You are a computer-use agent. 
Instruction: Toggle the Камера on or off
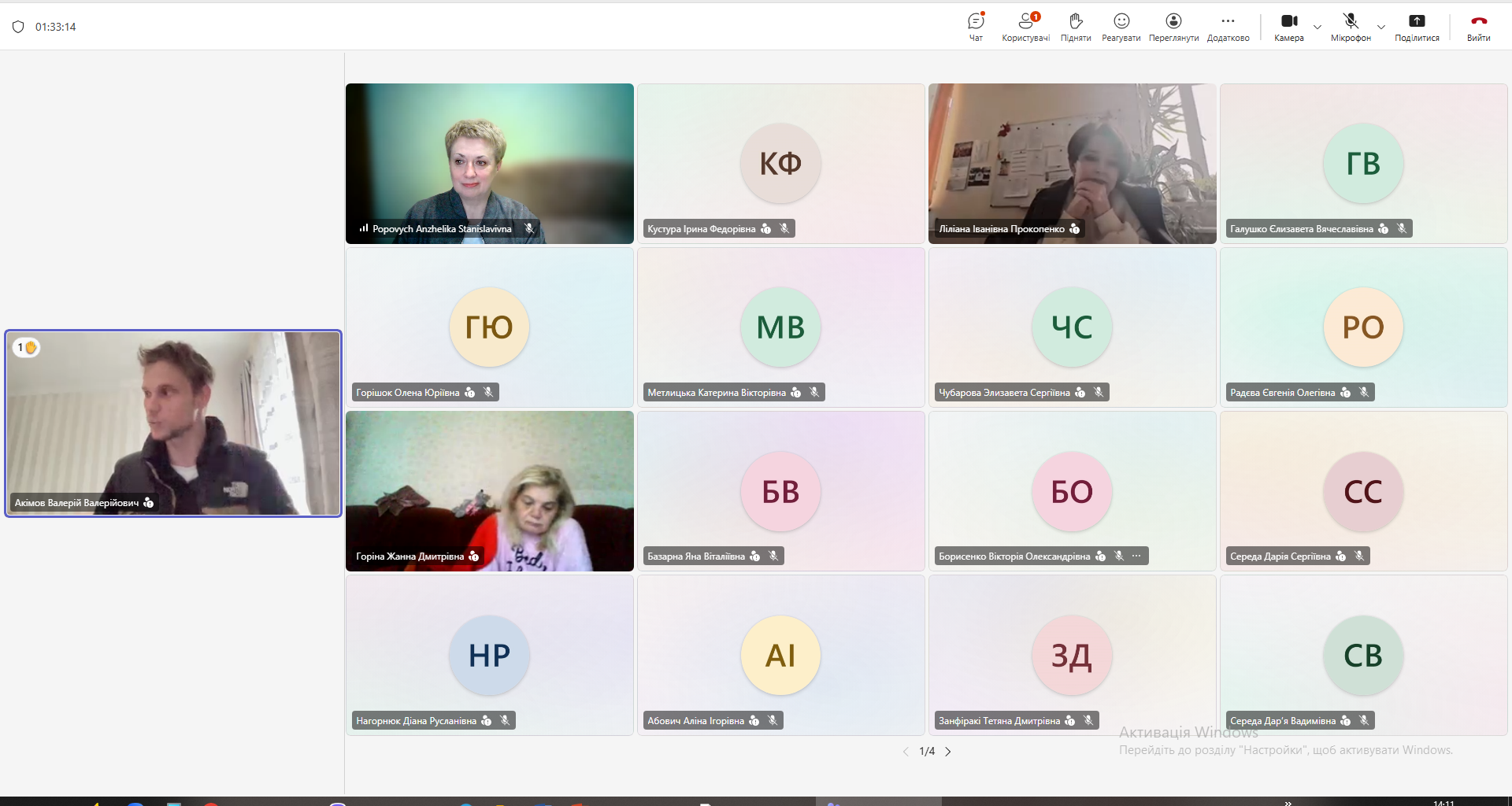pyautogui.click(x=1288, y=26)
